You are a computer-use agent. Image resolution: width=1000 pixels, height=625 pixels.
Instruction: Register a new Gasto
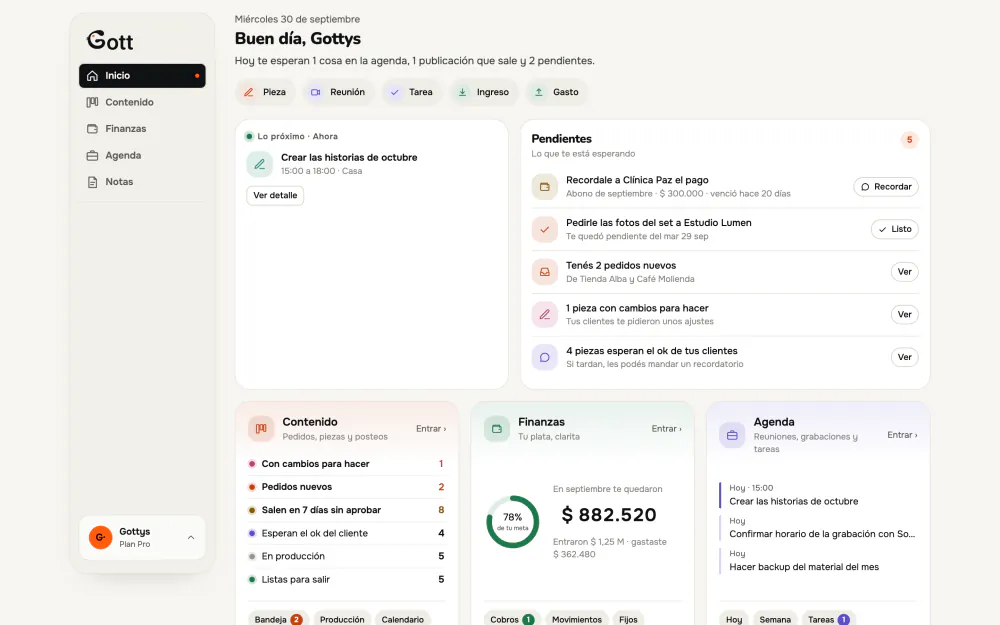coord(557,92)
